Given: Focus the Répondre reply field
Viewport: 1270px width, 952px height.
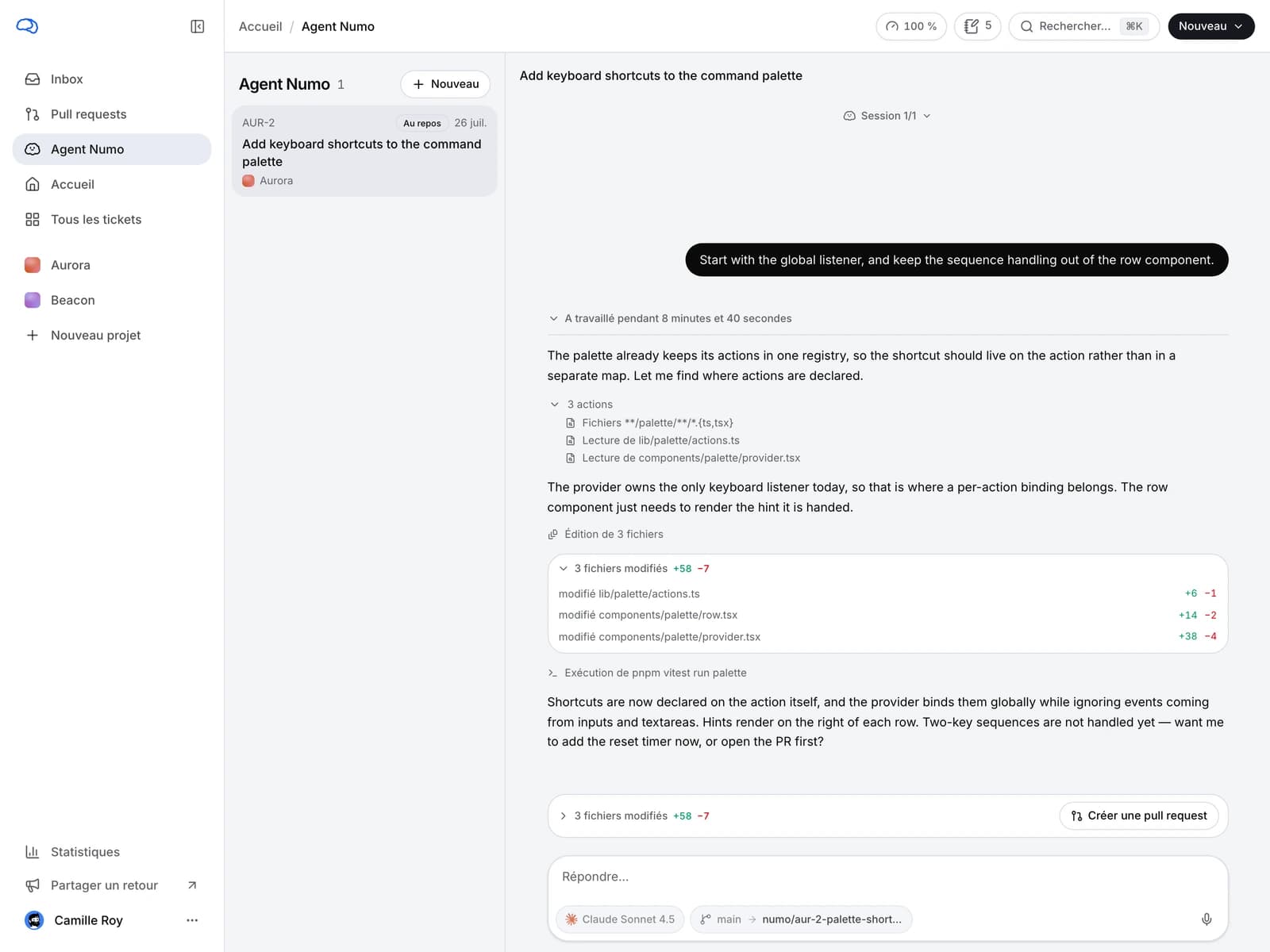Looking at the screenshot, I should pyautogui.click(x=887, y=877).
